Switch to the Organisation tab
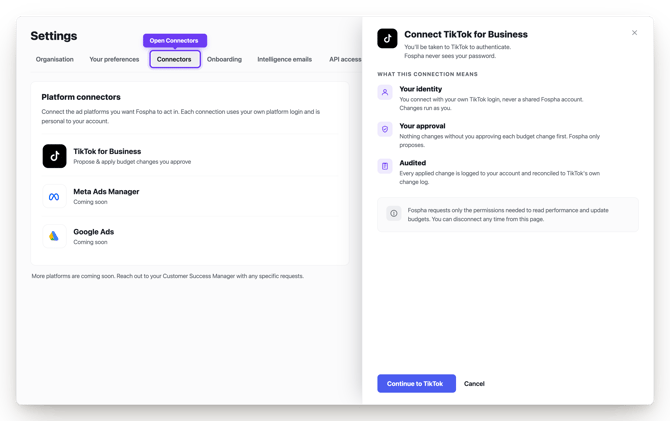This screenshot has width=670, height=421. pyautogui.click(x=55, y=59)
